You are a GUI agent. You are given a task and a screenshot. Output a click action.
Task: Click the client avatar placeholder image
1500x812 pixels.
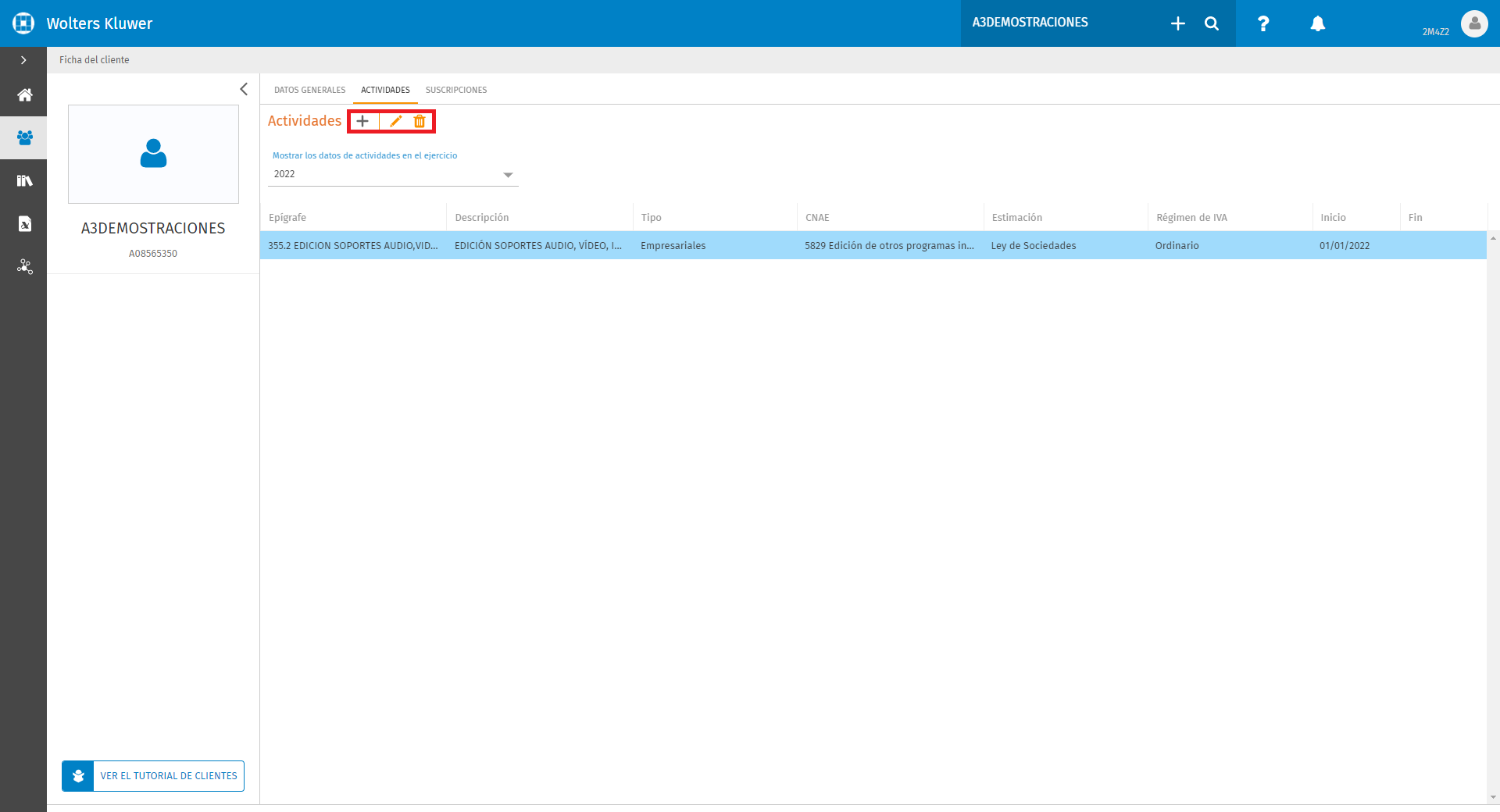click(153, 154)
